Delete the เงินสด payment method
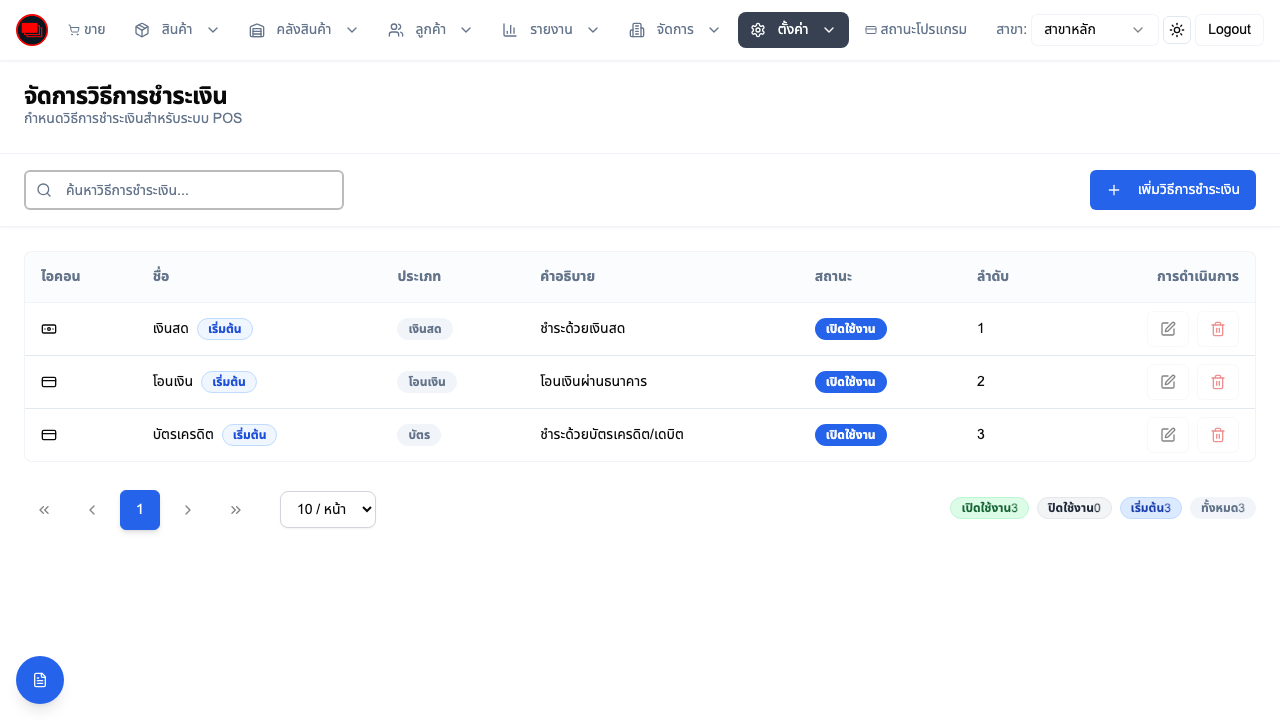Image resolution: width=1280 pixels, height=720 pixels. (1218, 329)
